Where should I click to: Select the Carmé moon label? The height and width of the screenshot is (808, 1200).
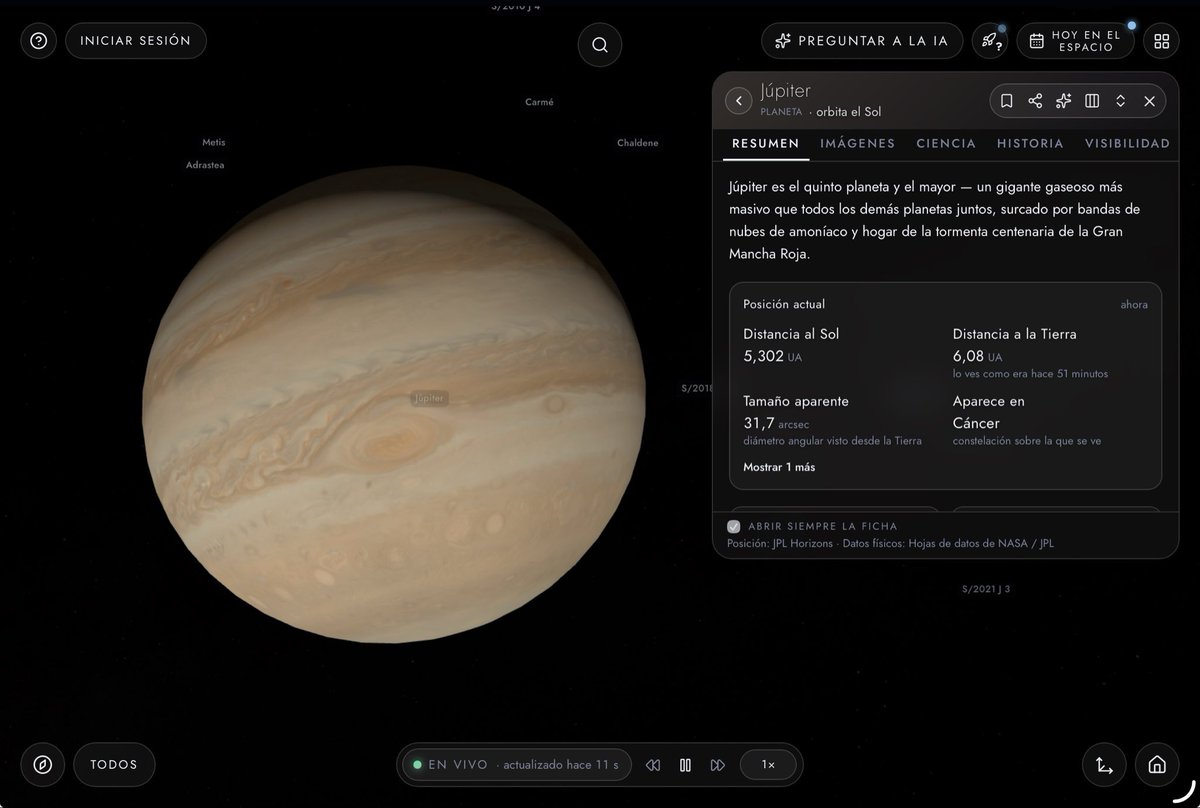tap(539, 102)
